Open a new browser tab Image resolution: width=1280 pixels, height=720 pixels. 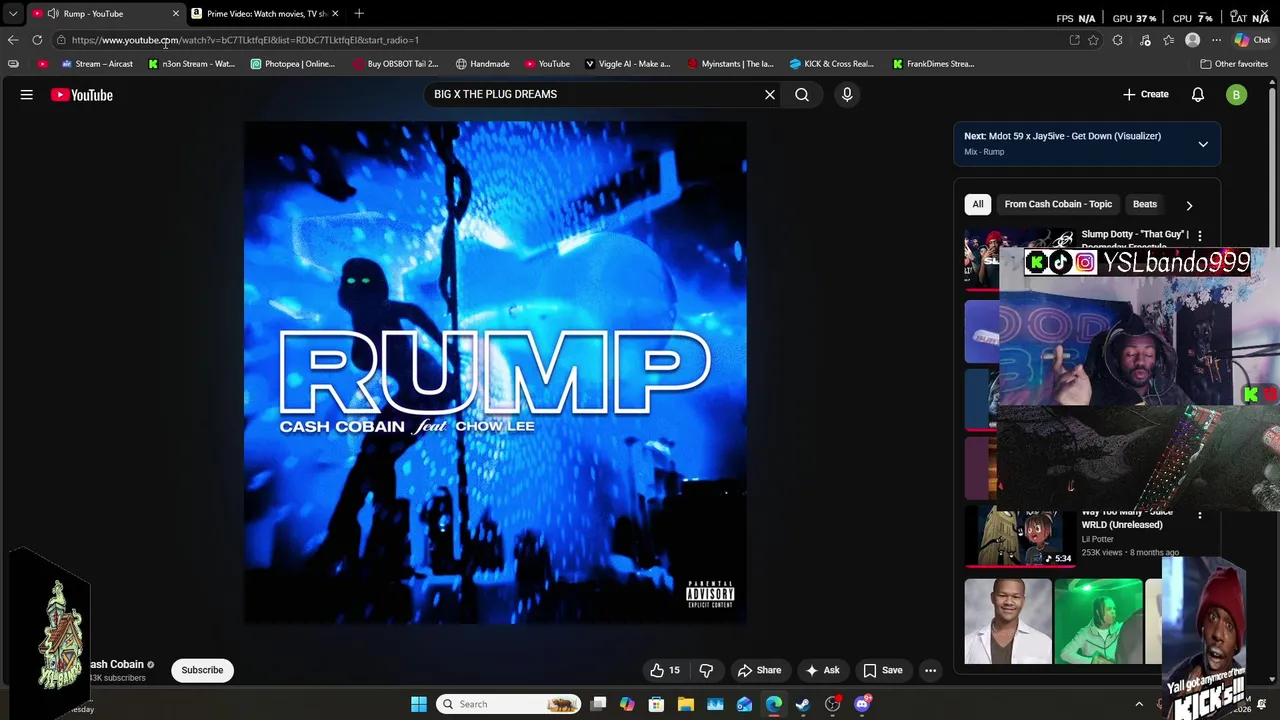(x=359, y=14)
